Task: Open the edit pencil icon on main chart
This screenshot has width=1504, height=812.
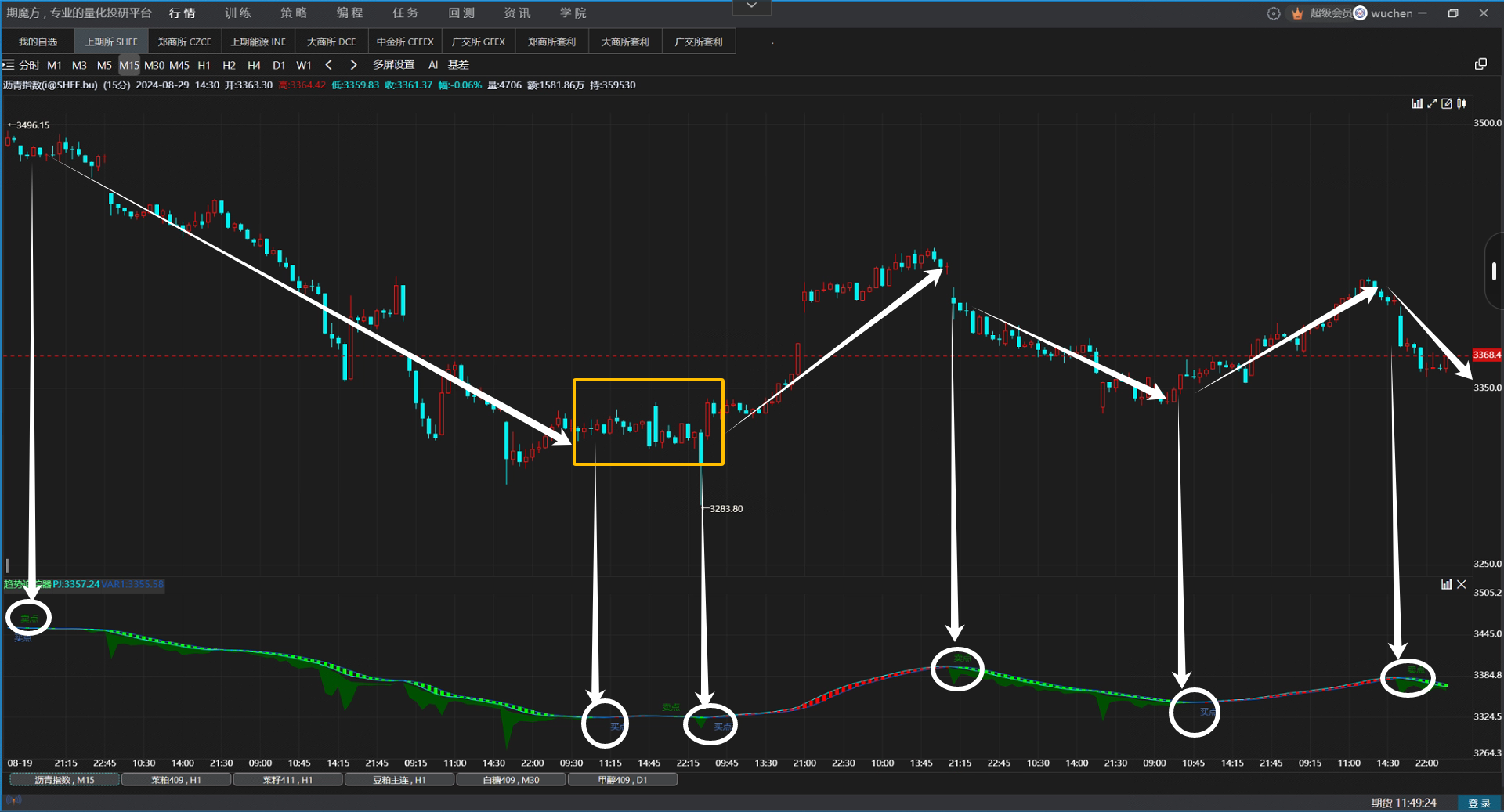Action: click(1447, 103)
